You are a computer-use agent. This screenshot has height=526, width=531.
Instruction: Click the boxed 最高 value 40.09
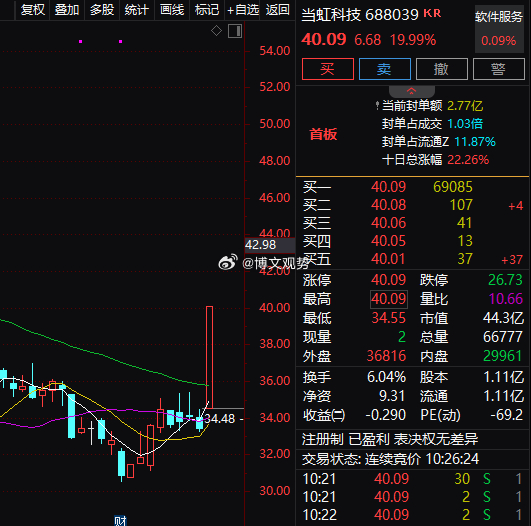pos(389,299)
